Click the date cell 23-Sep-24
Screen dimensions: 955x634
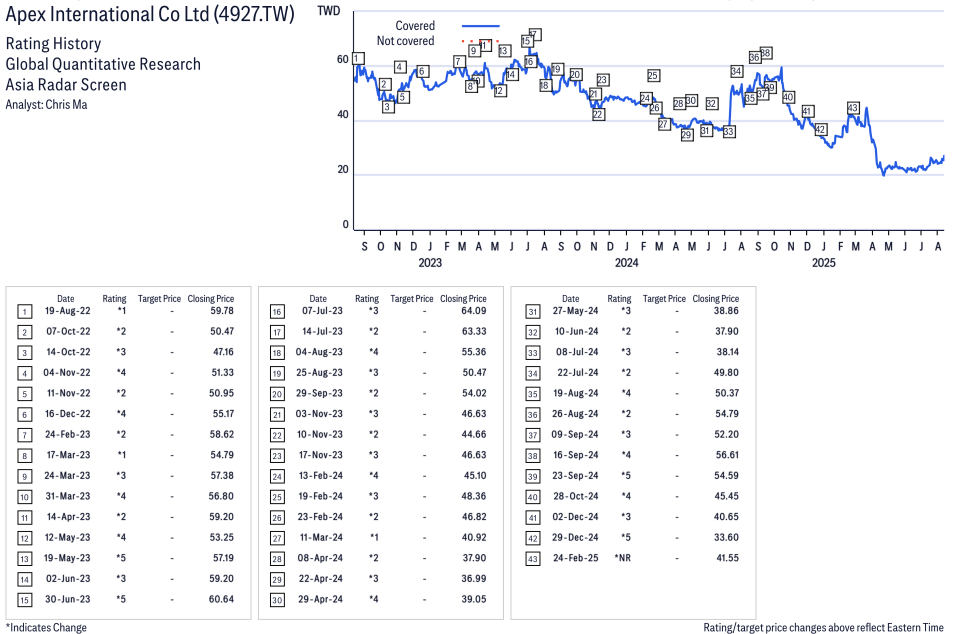pyautogui.click(x=576, y=476)
